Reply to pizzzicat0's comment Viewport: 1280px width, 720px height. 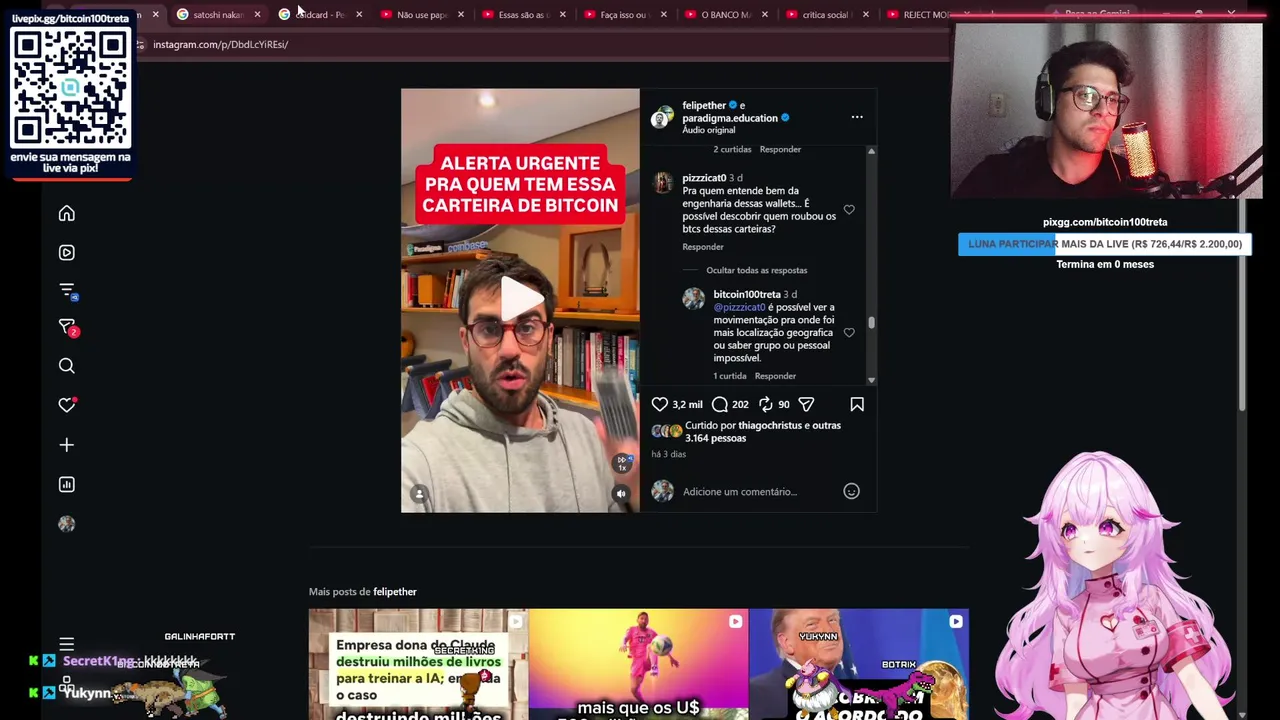[703, 247]
